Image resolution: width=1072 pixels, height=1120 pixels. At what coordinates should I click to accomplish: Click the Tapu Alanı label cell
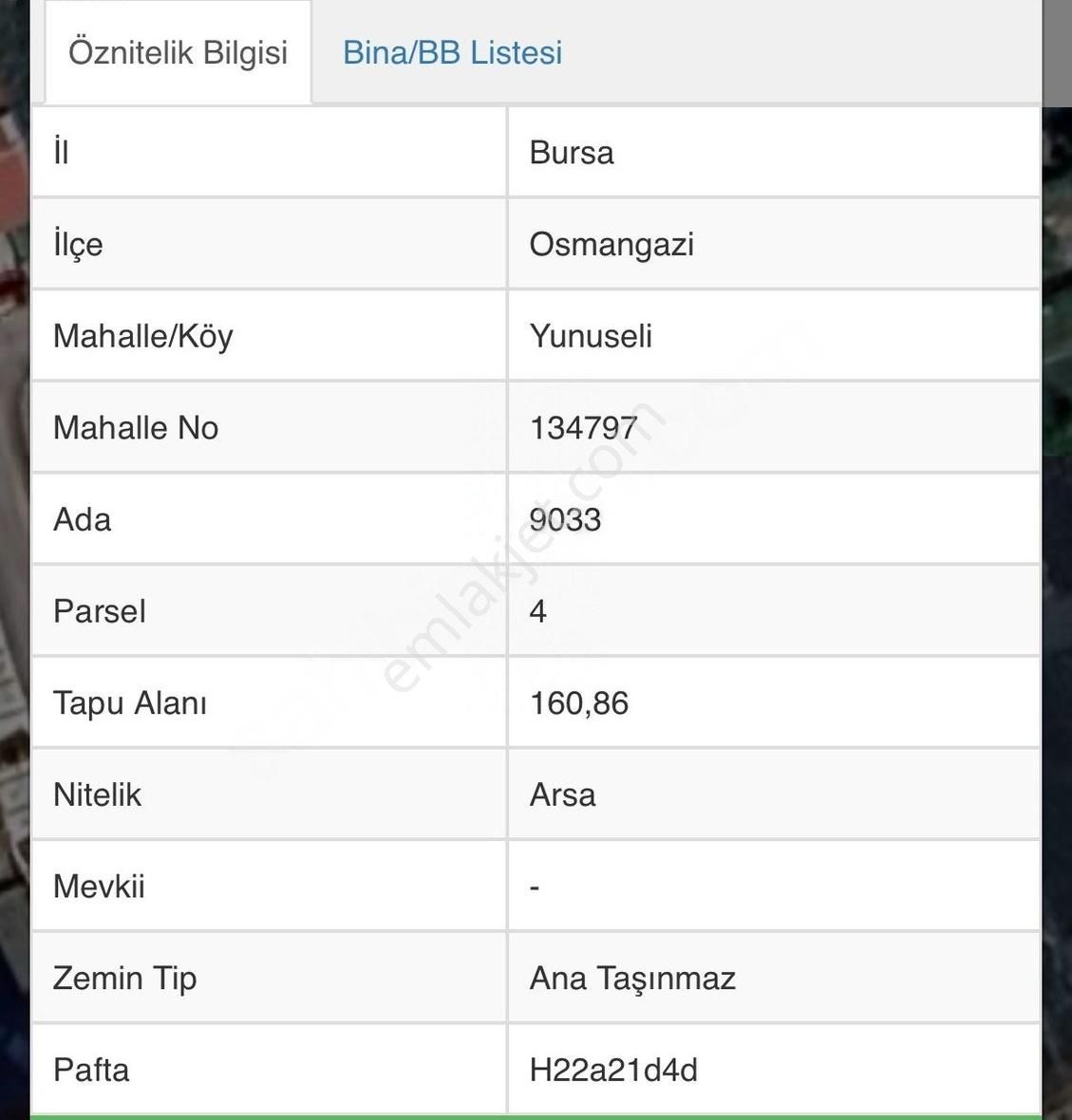click(x=270, y=703)
